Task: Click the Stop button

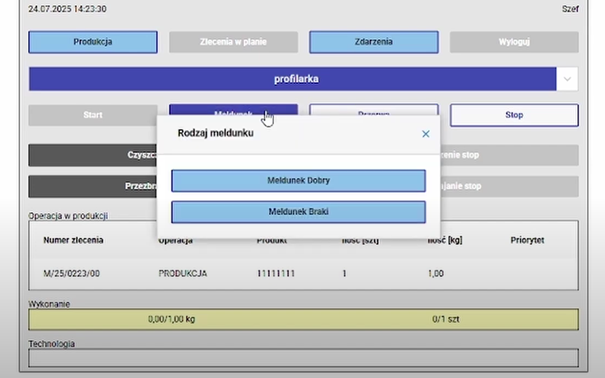Action: (x=514, y=115)
